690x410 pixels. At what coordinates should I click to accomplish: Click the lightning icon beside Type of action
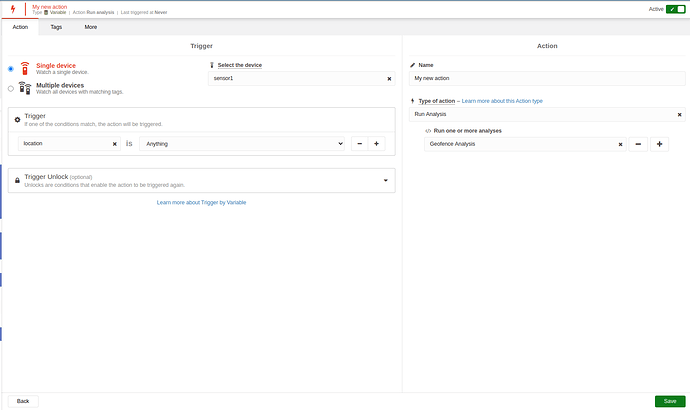tap(412, 101)
